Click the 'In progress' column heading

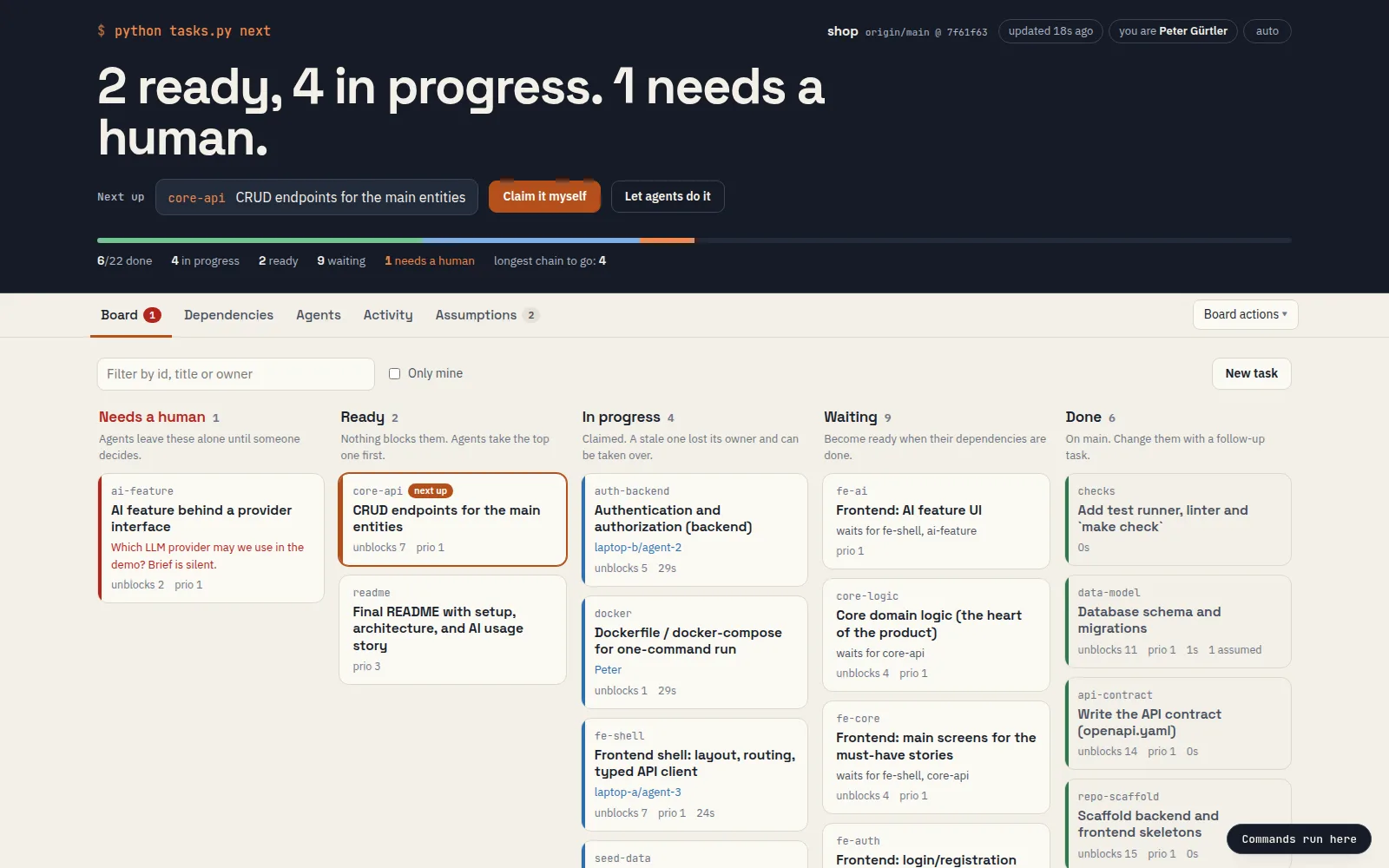[621, 418]
